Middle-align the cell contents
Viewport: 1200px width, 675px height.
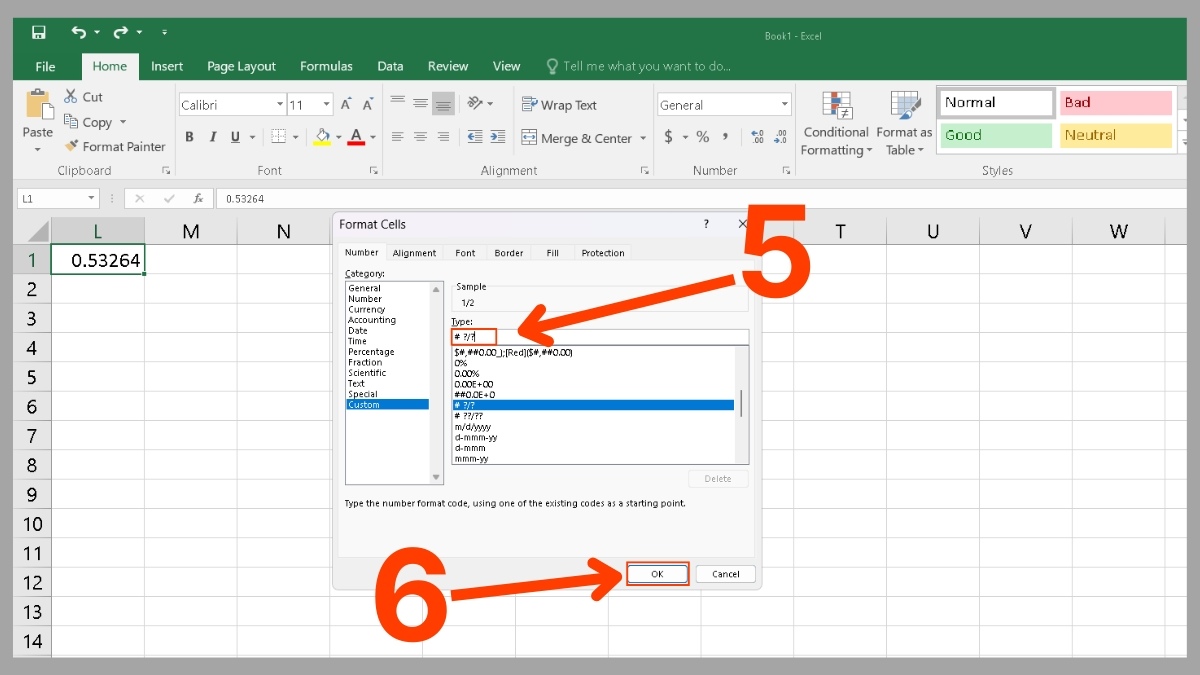[420, 103]
